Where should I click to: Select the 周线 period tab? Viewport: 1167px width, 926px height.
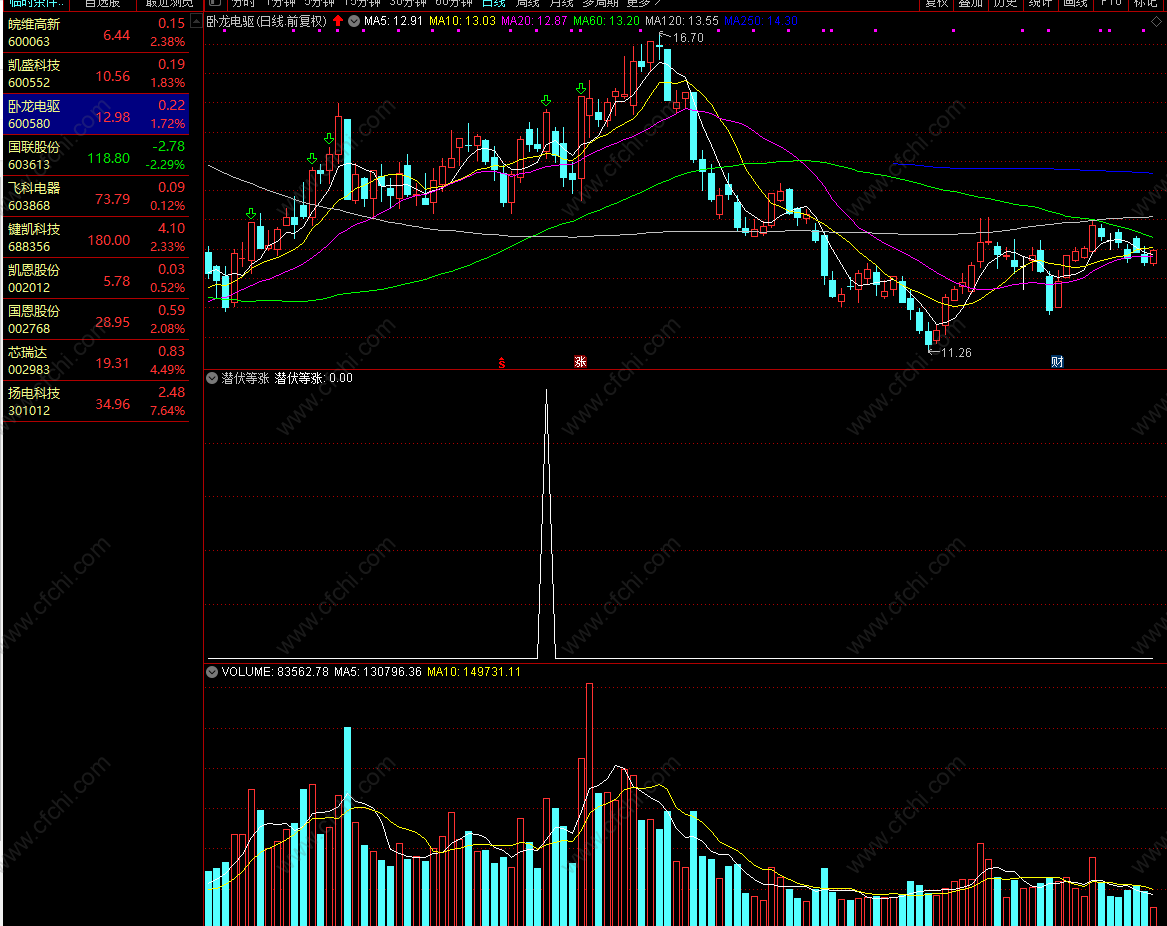527,4
